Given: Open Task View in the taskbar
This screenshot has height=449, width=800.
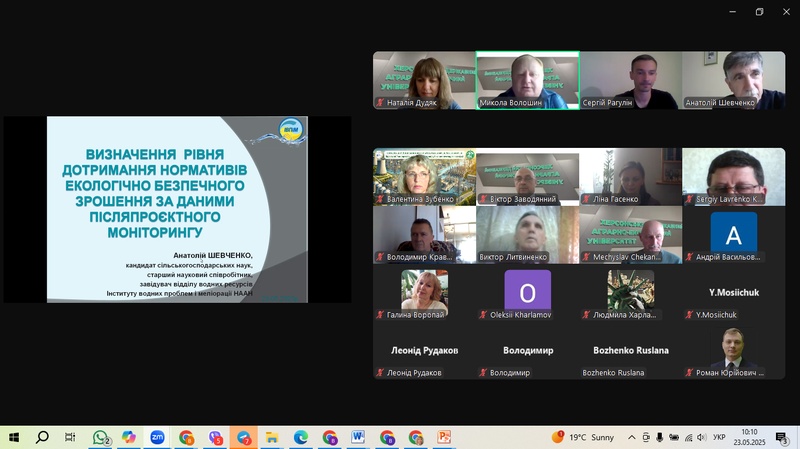Looking at the screenshot, I should point(70,437).
